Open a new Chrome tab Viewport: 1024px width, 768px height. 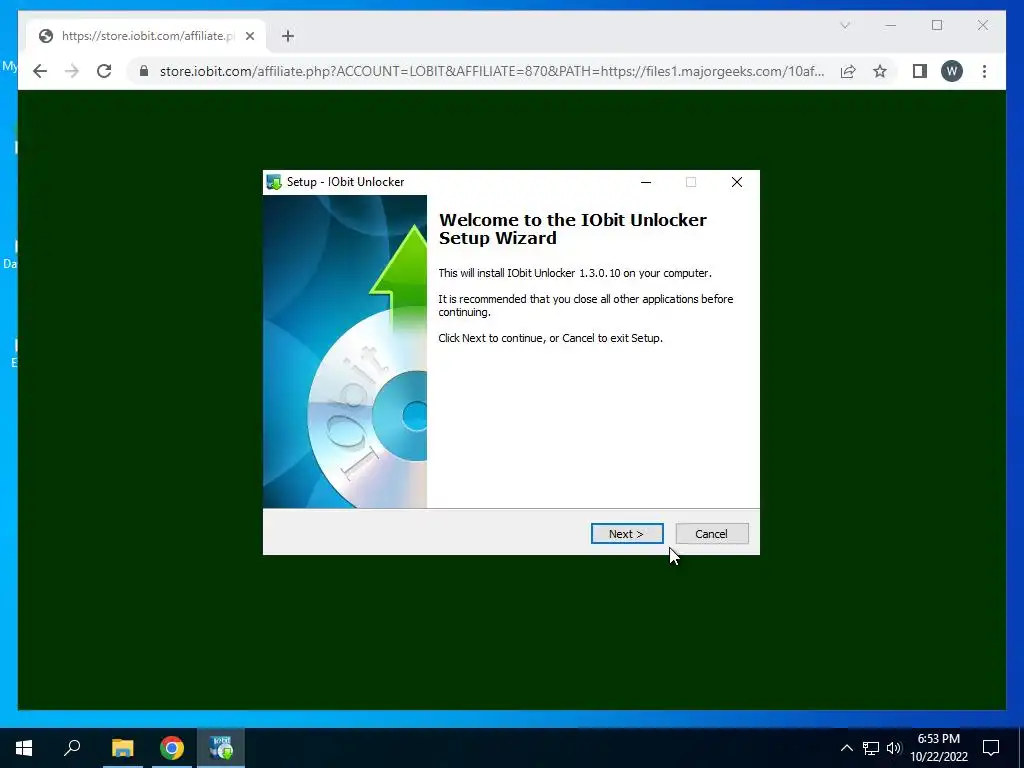(x=288, y=36)
